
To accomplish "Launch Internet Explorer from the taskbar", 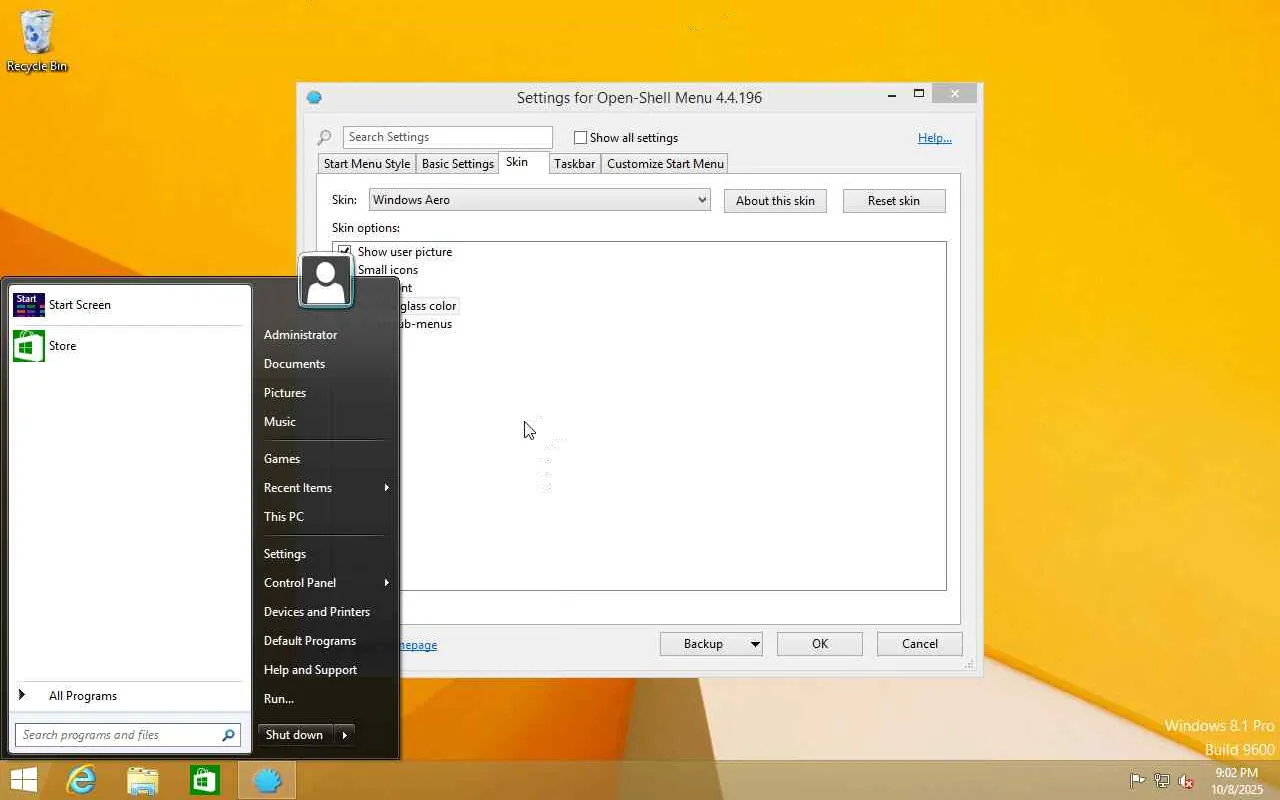I will (80, 780).
